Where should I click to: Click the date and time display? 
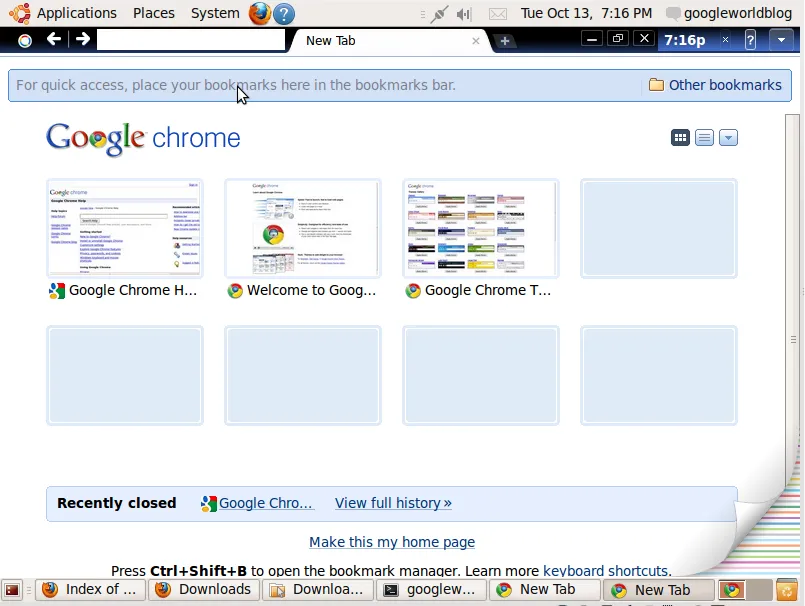tap(586, 13)
